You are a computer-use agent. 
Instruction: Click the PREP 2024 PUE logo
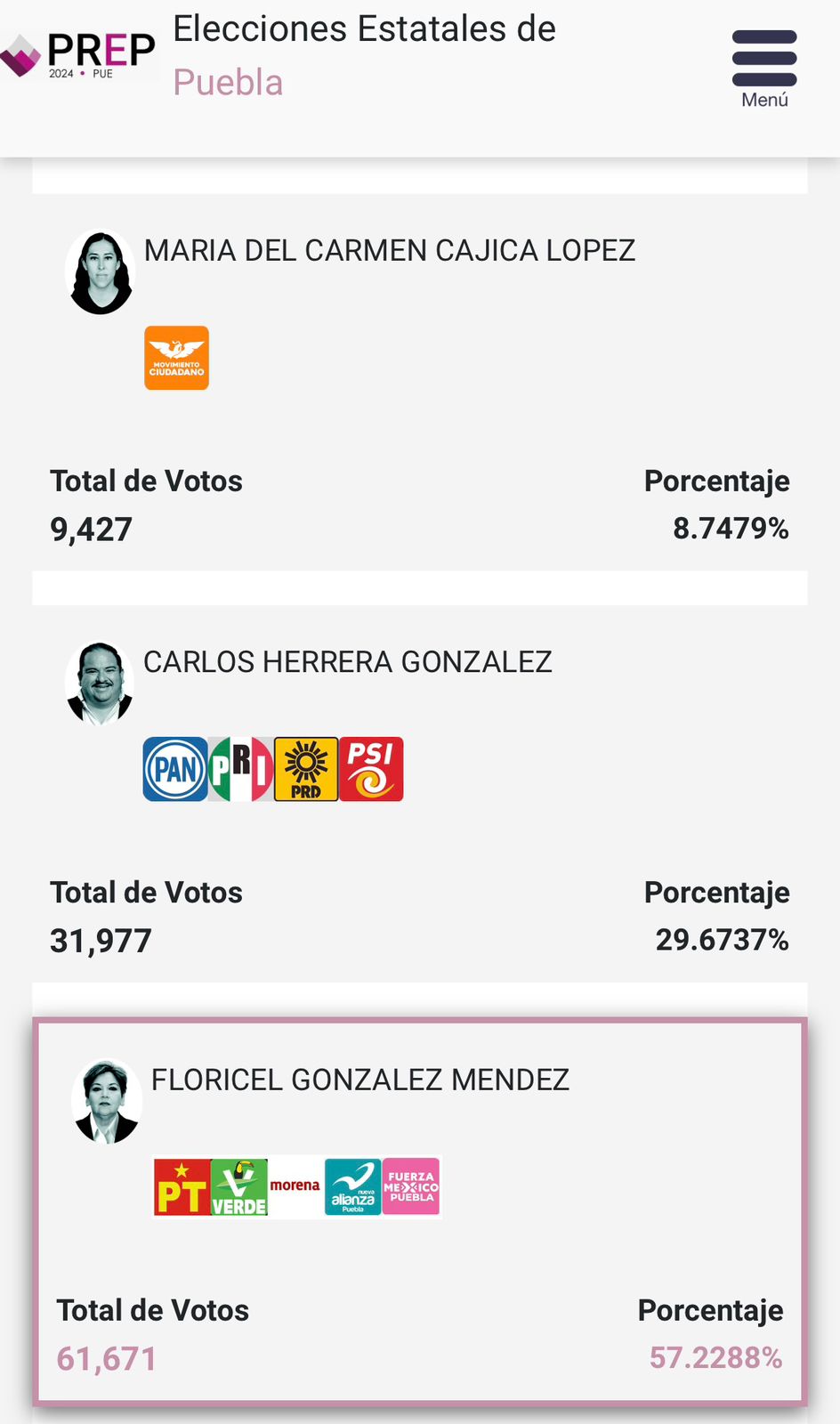click(80, 55)
